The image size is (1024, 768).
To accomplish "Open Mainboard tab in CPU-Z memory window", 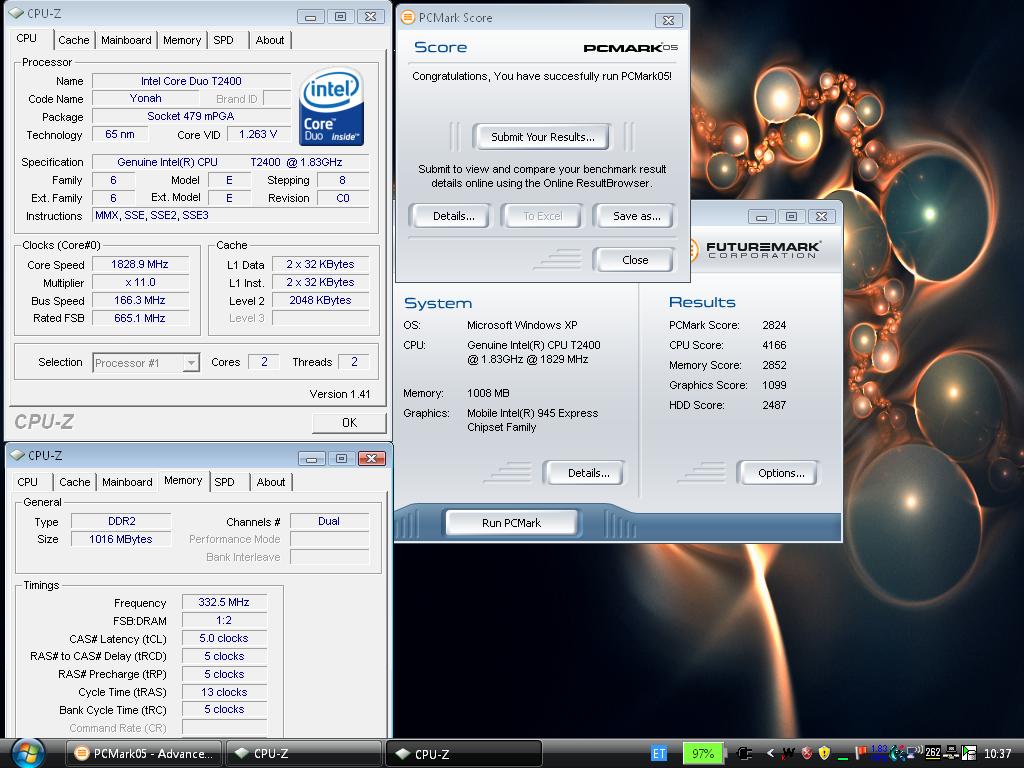I will (127, 482).
